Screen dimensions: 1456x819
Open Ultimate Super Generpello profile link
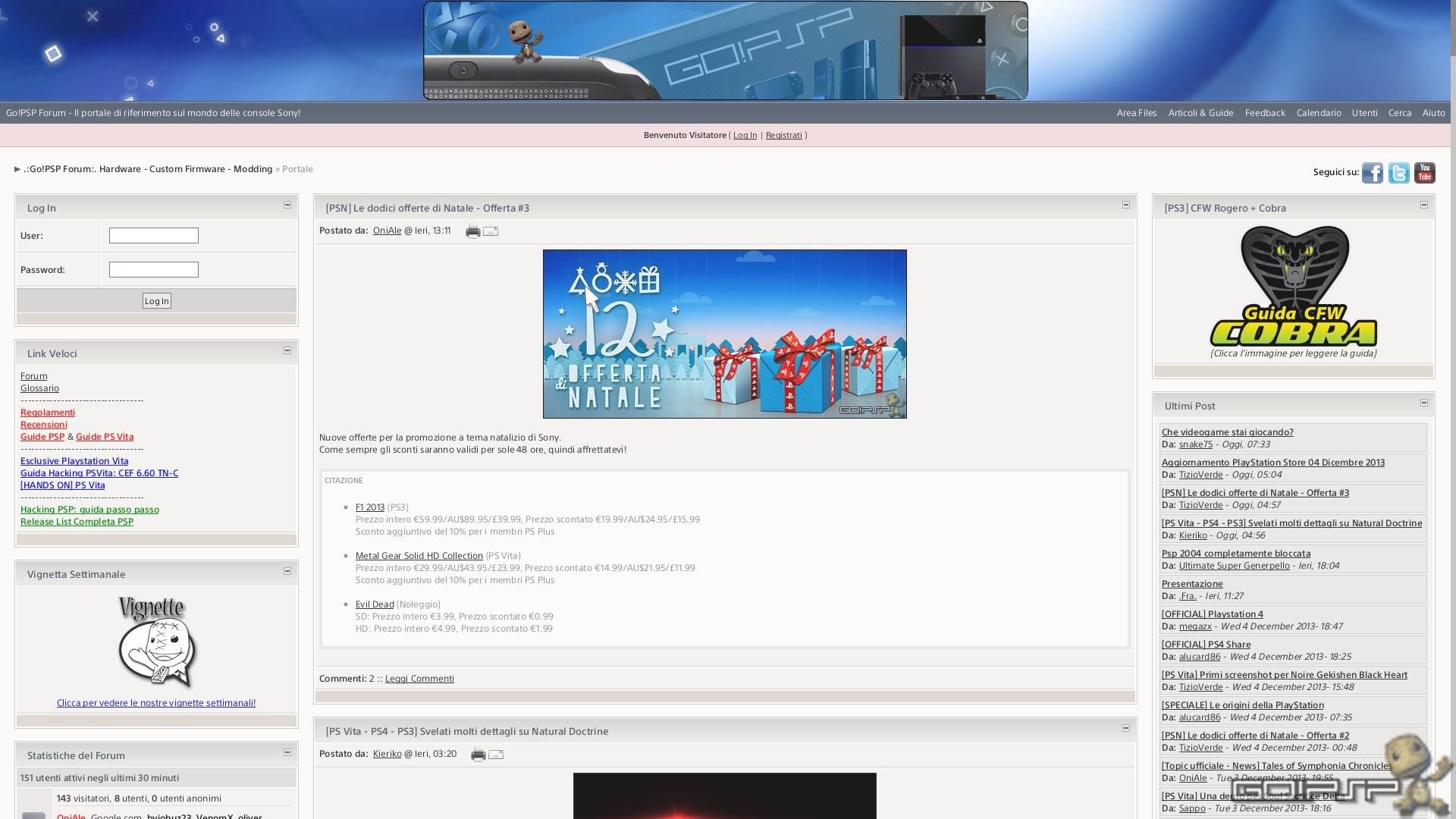(1235, 566)
